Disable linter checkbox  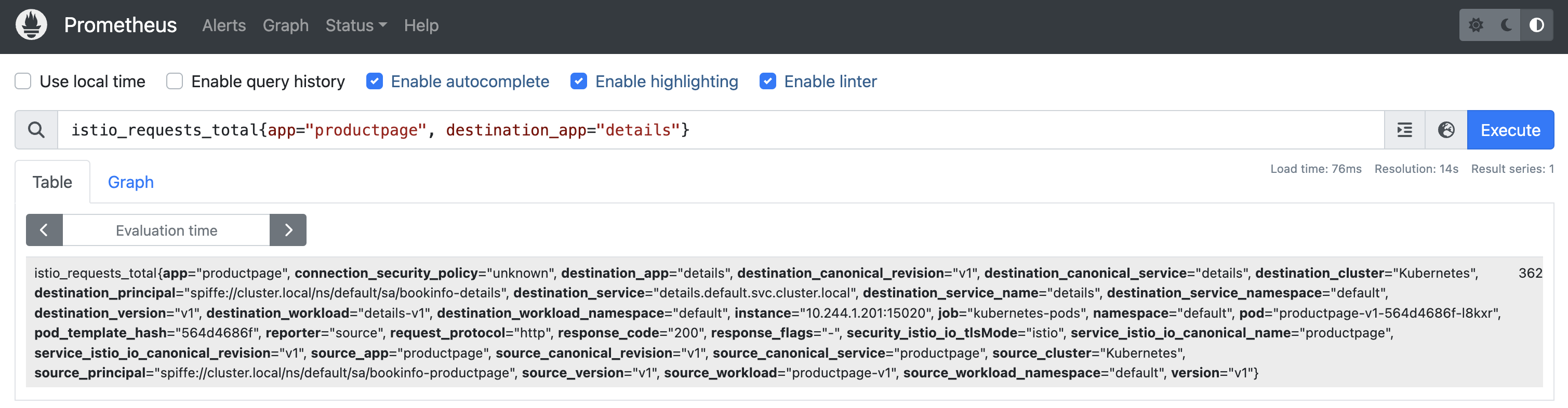pos(767,81)
